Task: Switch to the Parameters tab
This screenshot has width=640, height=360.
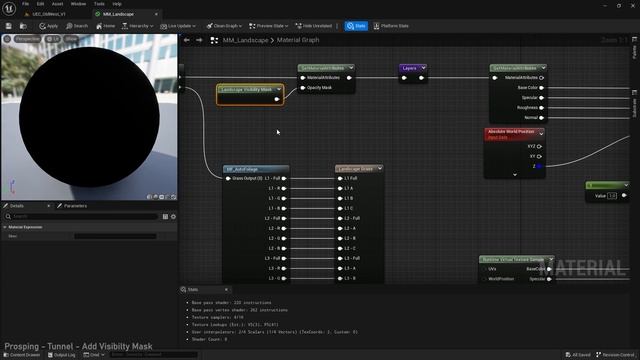Action: (x=72, y=206)
